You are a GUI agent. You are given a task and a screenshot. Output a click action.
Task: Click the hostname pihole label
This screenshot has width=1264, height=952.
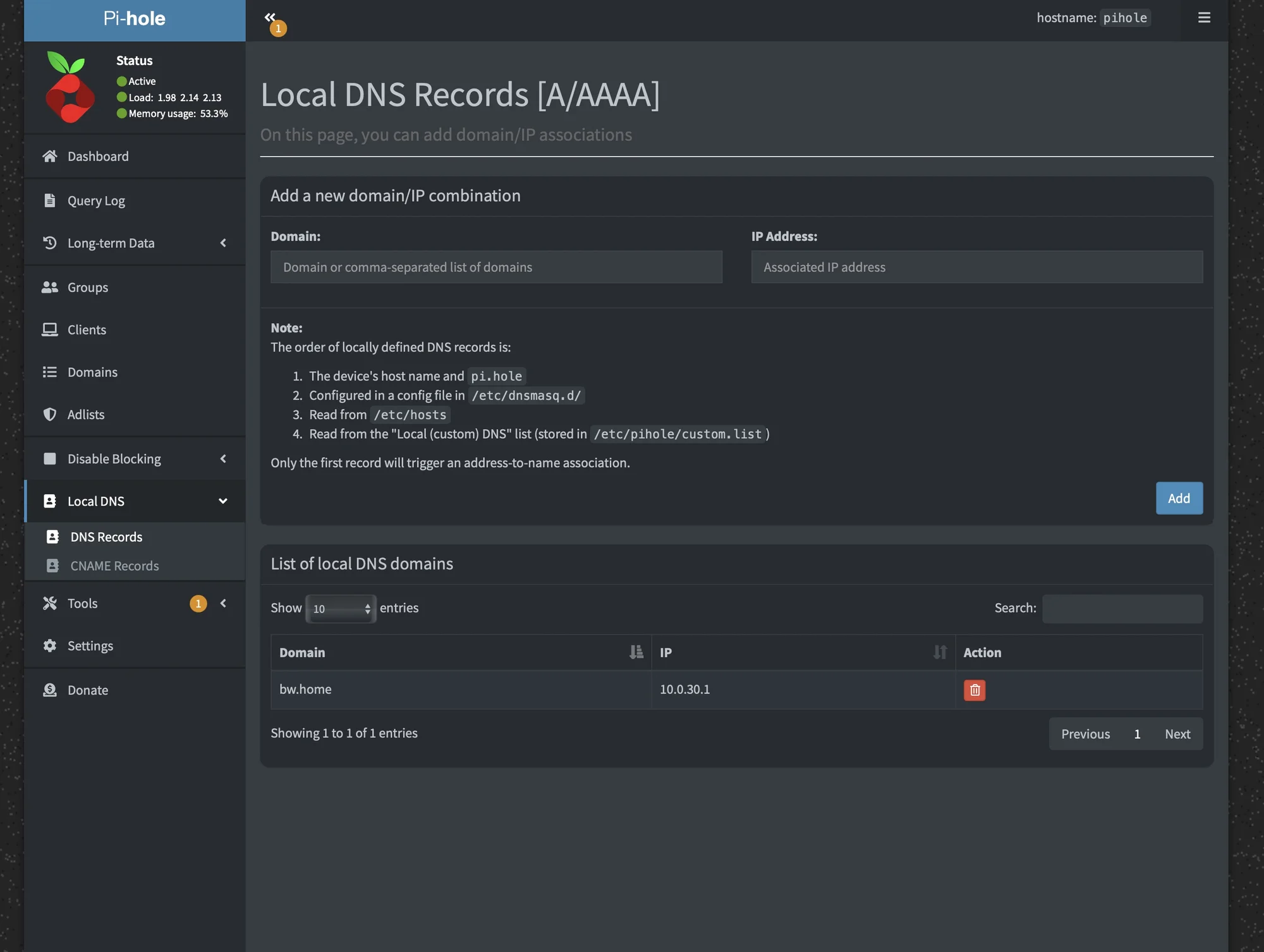pyautogui.click(x=1093, y=18)
